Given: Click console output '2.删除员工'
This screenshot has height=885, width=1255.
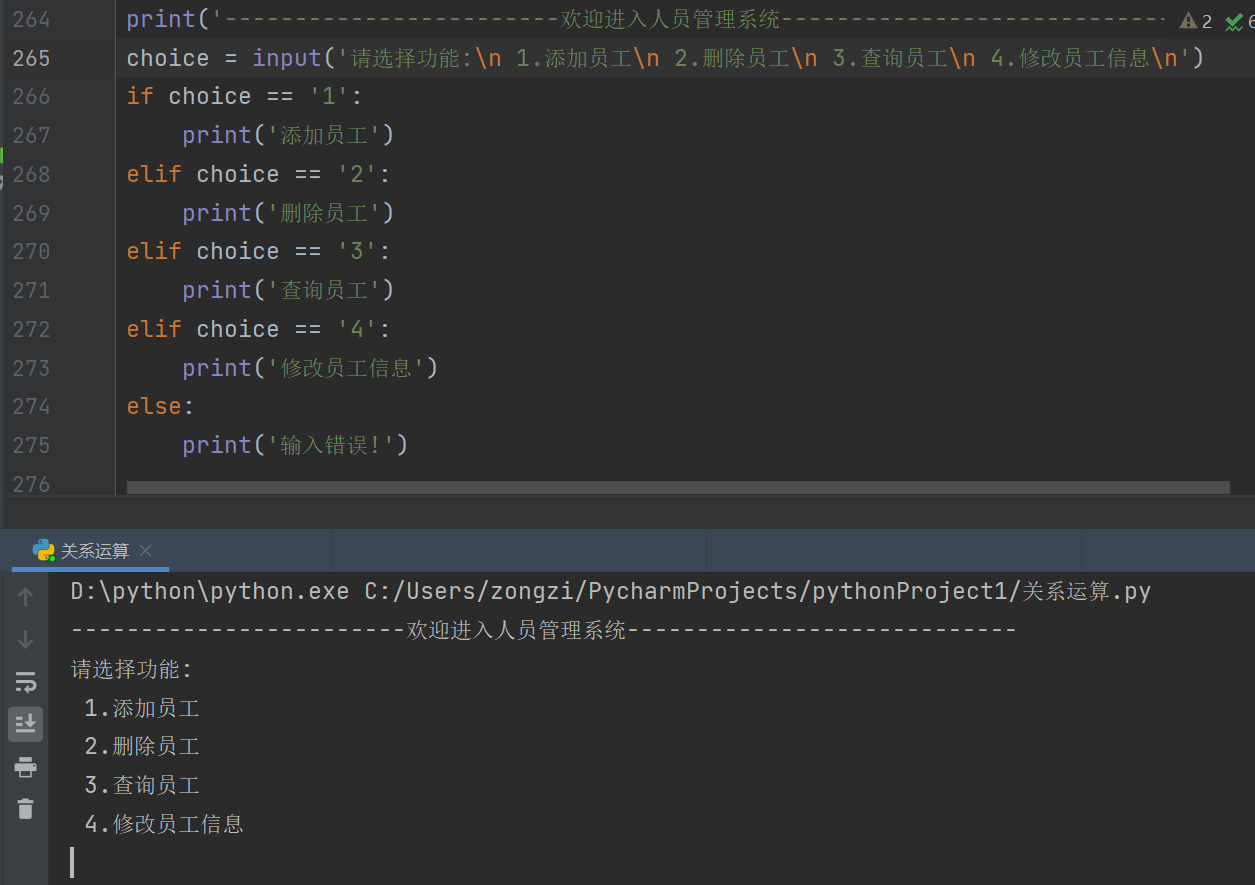Looking at the screenshot, I should point(142,746).
